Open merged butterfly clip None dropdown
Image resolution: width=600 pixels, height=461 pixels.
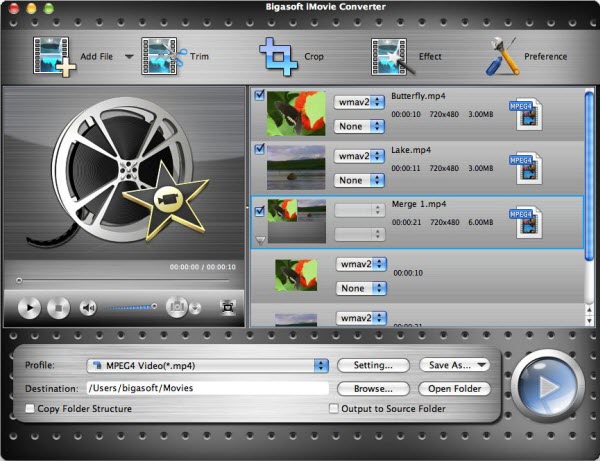[361, 288]
